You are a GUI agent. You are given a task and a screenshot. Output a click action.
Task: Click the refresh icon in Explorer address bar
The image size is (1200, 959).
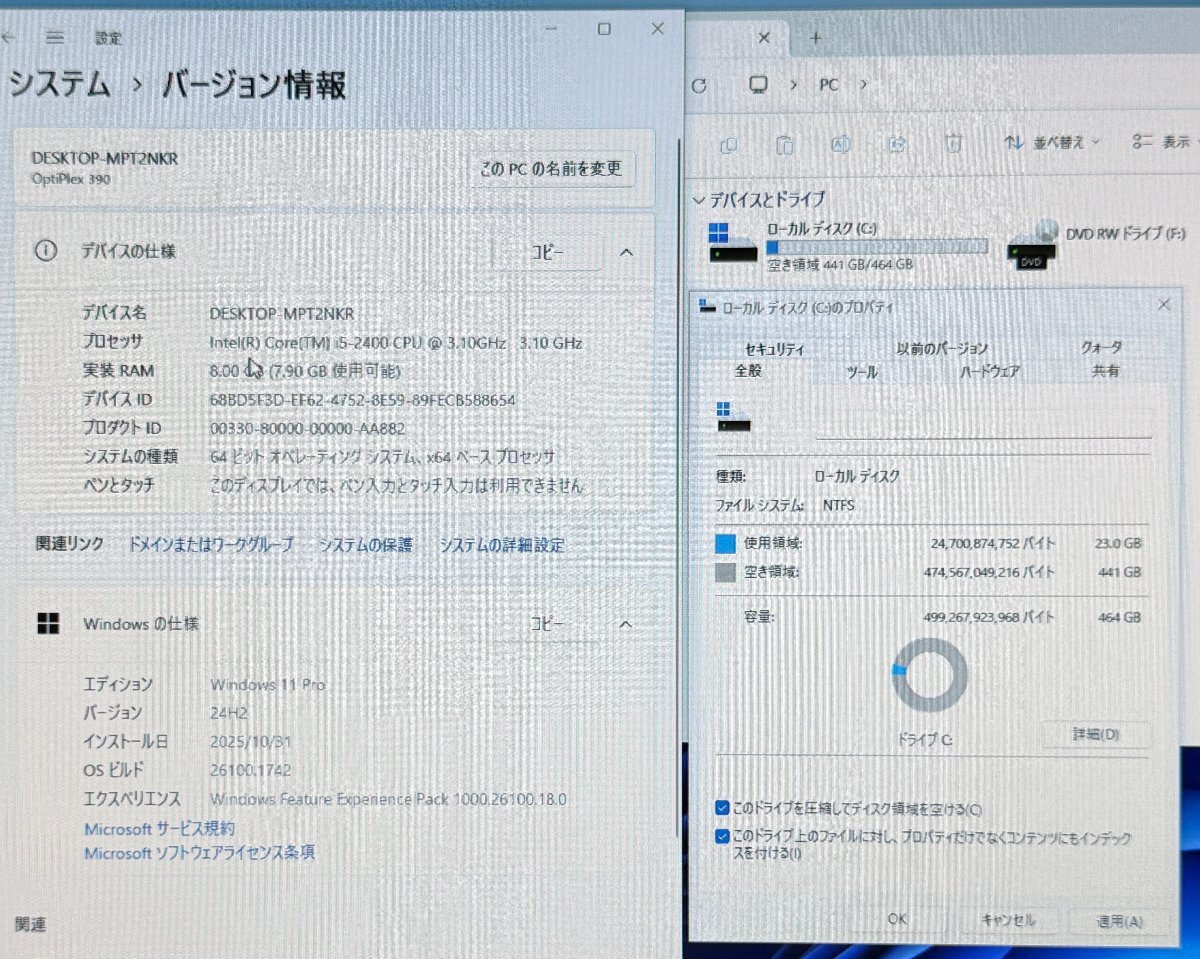point(698,86)
